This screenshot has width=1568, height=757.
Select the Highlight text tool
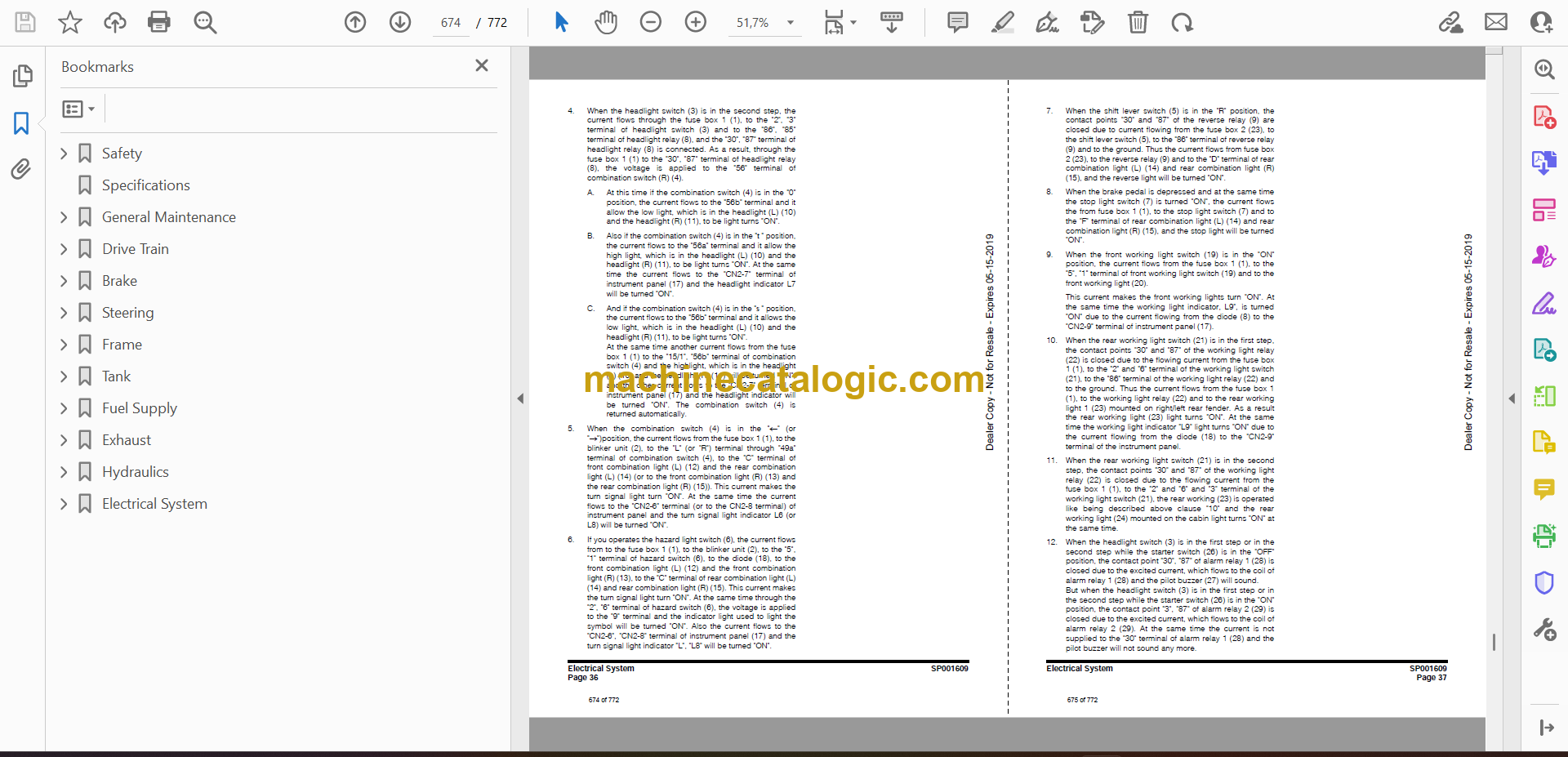point(1003,22)
